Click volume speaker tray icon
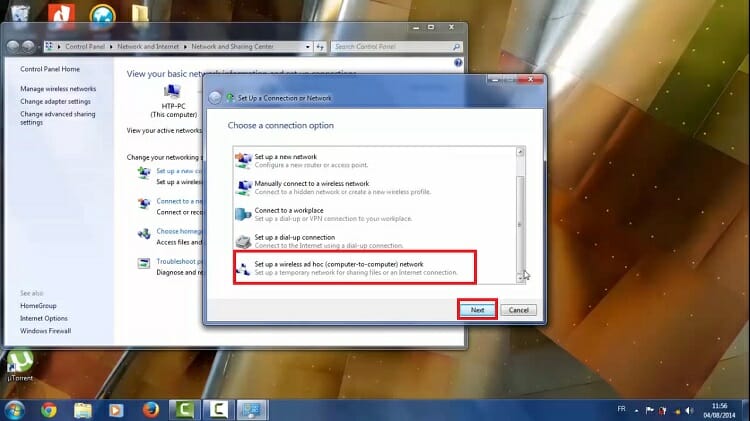This screenshot has height=421, width=750. click(689, 410)
